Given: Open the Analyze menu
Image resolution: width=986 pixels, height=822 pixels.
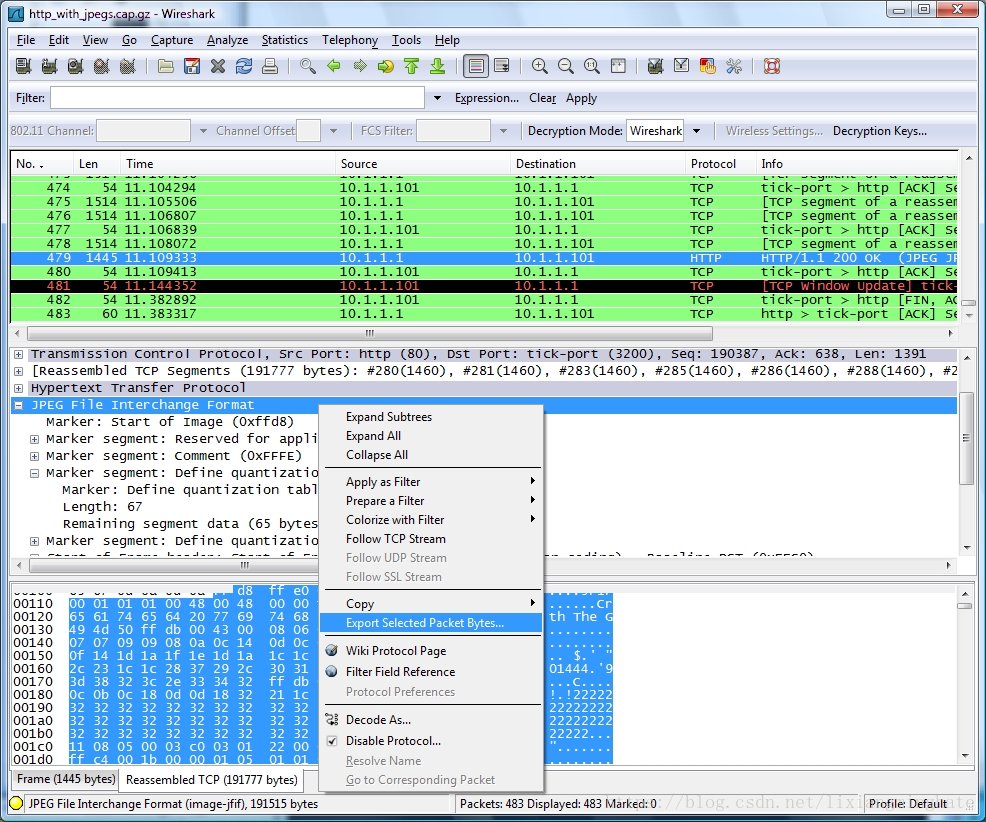Looking at the screenshot, I should pyautogui.click(x=227, y=40).
